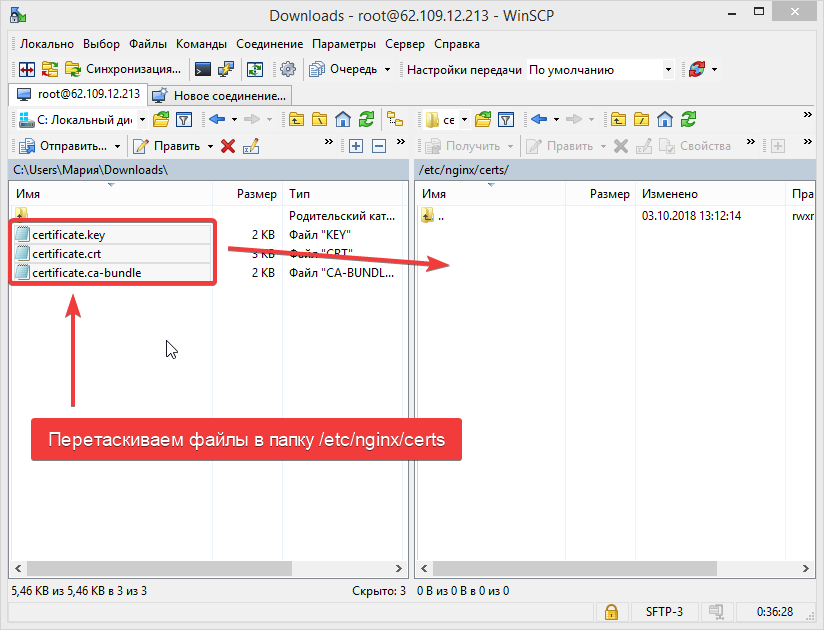Go to local root directory icon

[x=320, y=120]
